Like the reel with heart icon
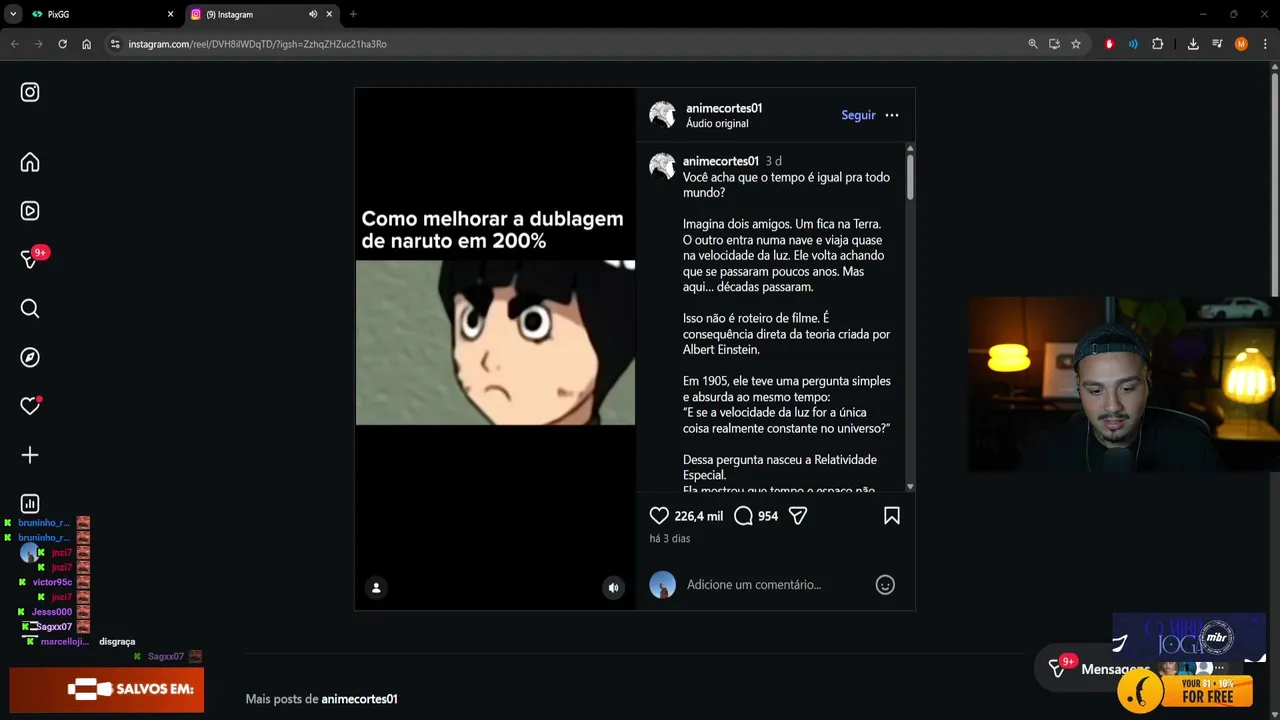1280x720 pixels. pos(659,516)
